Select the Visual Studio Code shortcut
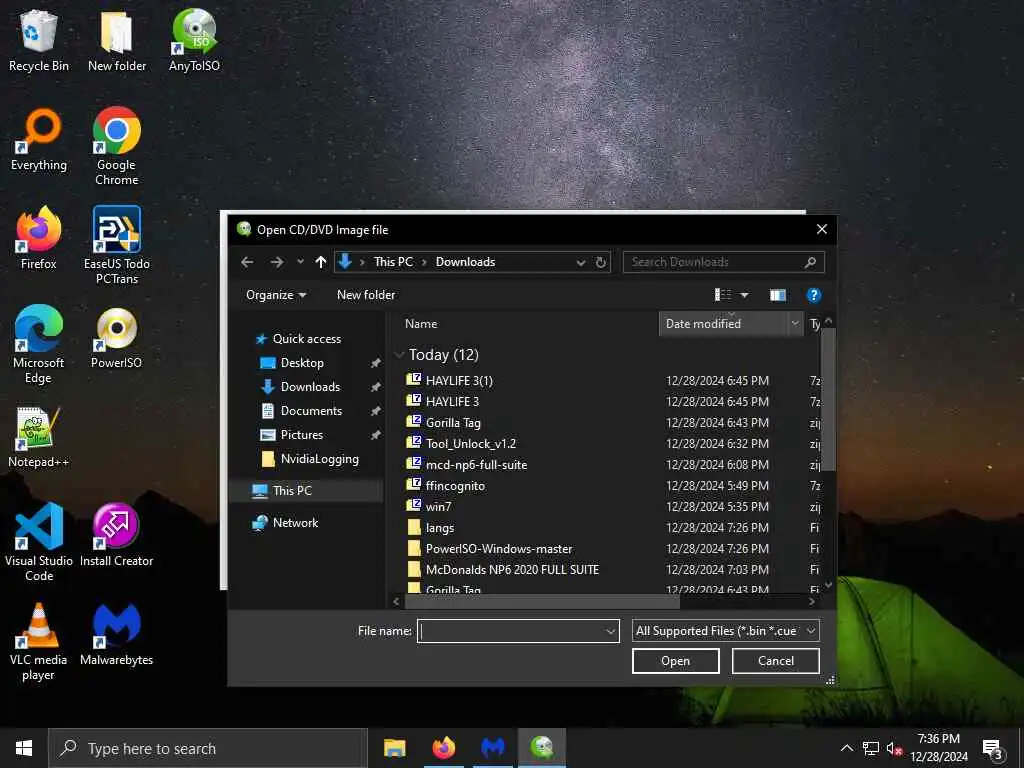 pos(39,542)
